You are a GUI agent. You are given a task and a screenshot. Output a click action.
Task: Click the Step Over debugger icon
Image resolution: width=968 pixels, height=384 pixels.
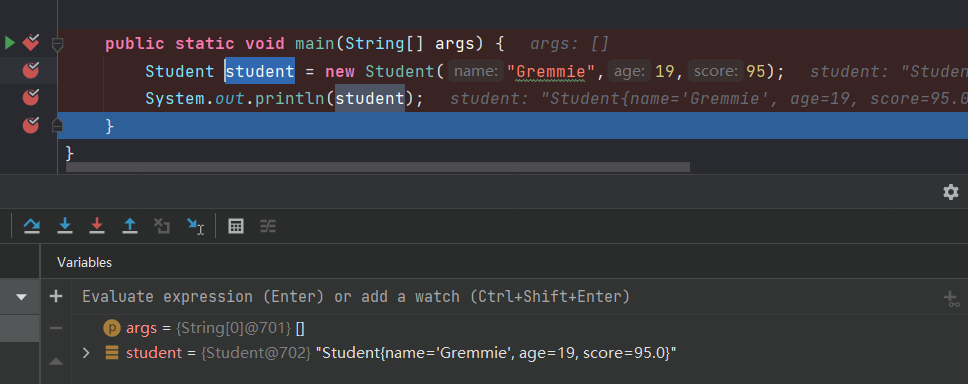pyautogui.click(x=31, y=226)
